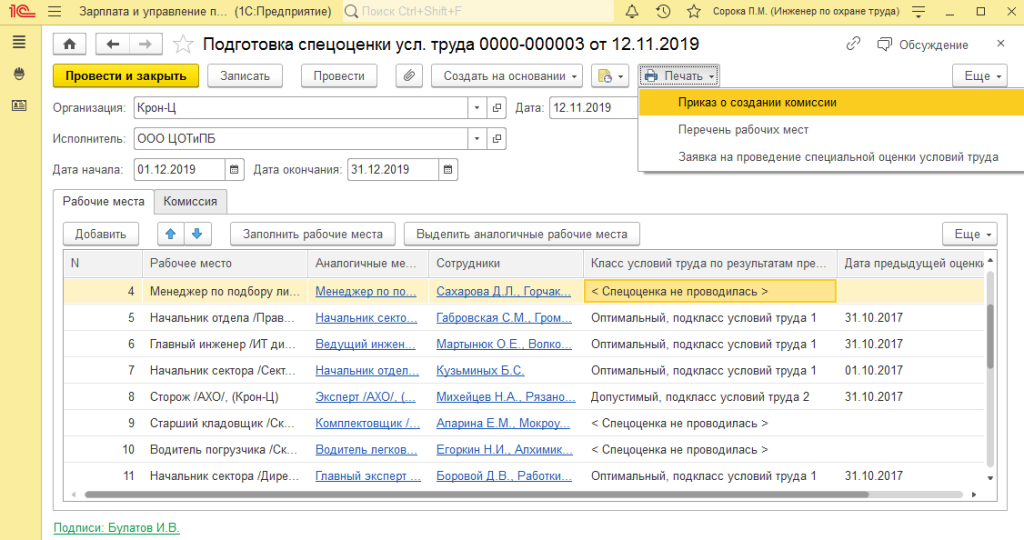Click the paperclip attachments icon
Viewport: 1024px width, 540px height.
point(408,76)
